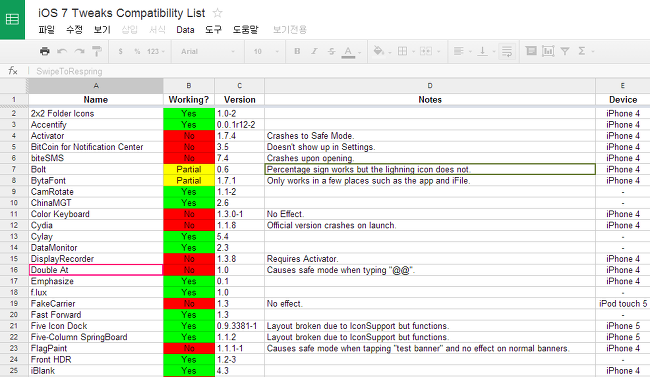650x377 pixels.
Task: Click the 'Name' header cell
Action: [96, 100]
